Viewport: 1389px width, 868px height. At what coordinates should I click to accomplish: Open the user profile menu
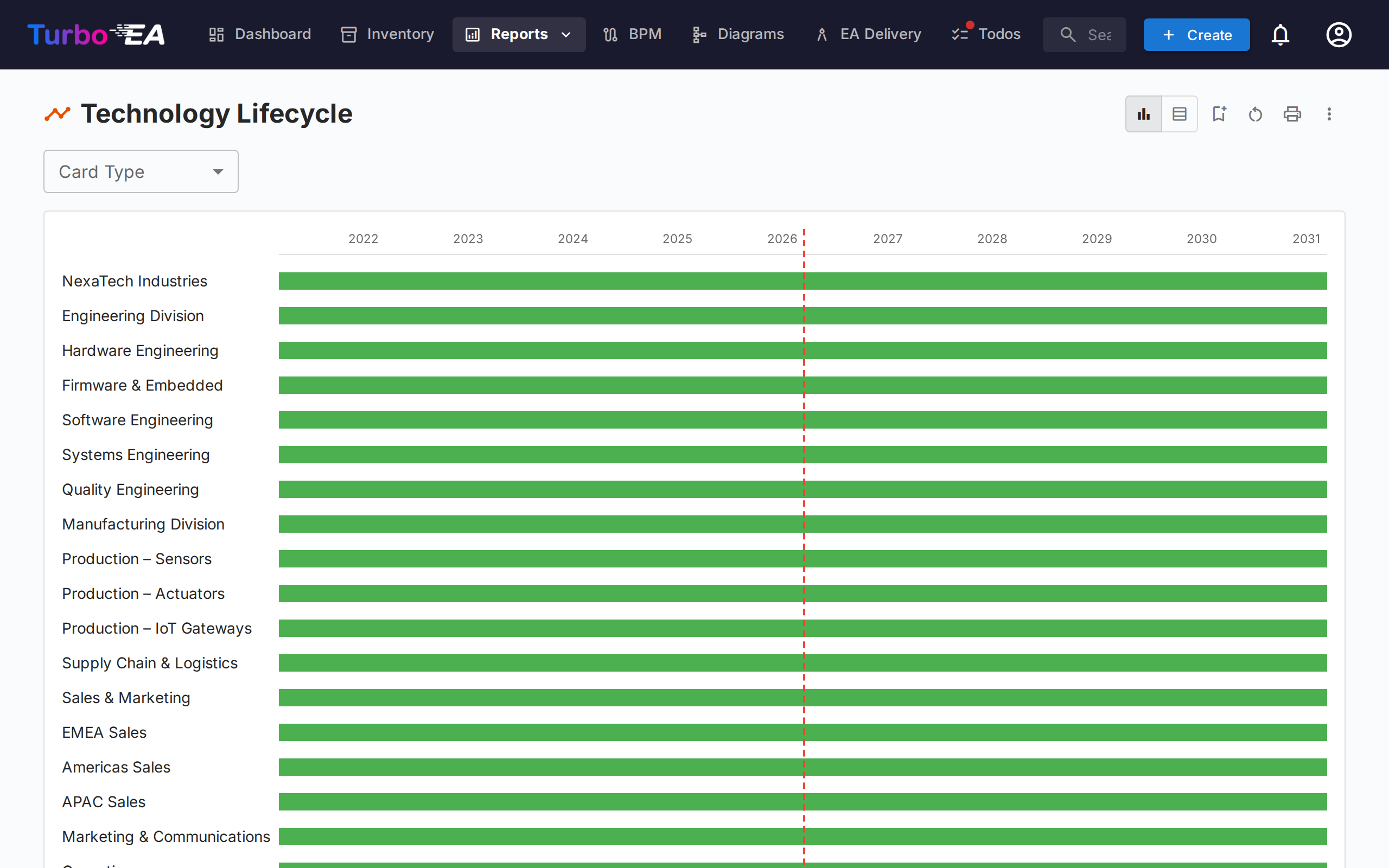tap(1339, 34)
